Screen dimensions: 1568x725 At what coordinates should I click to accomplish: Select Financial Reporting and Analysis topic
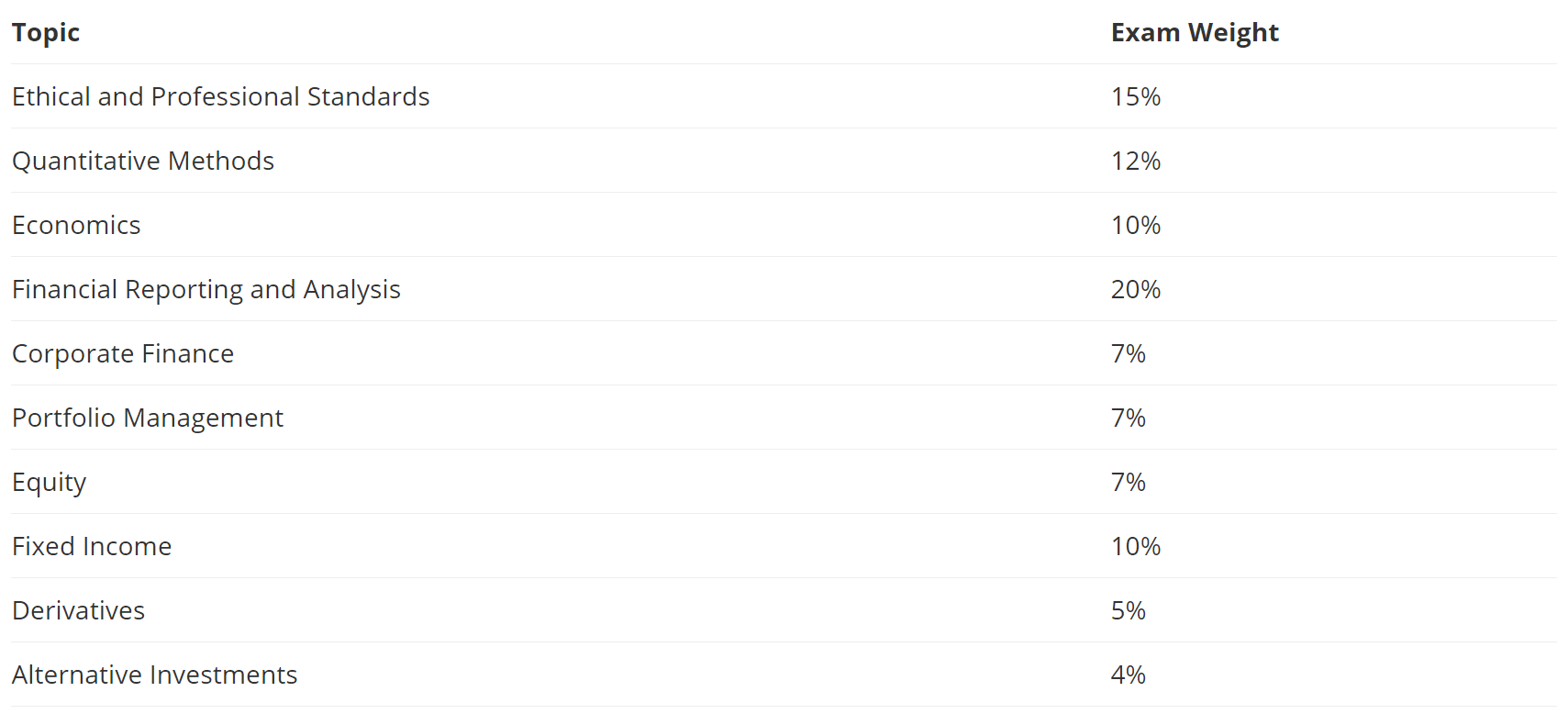coord(206,290)
